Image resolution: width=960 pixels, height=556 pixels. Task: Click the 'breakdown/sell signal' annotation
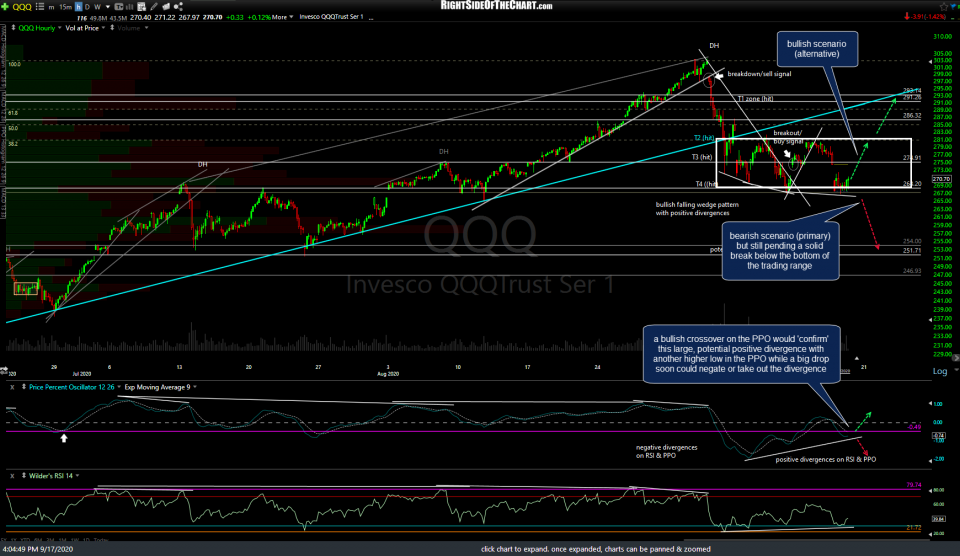click(759, 74)
